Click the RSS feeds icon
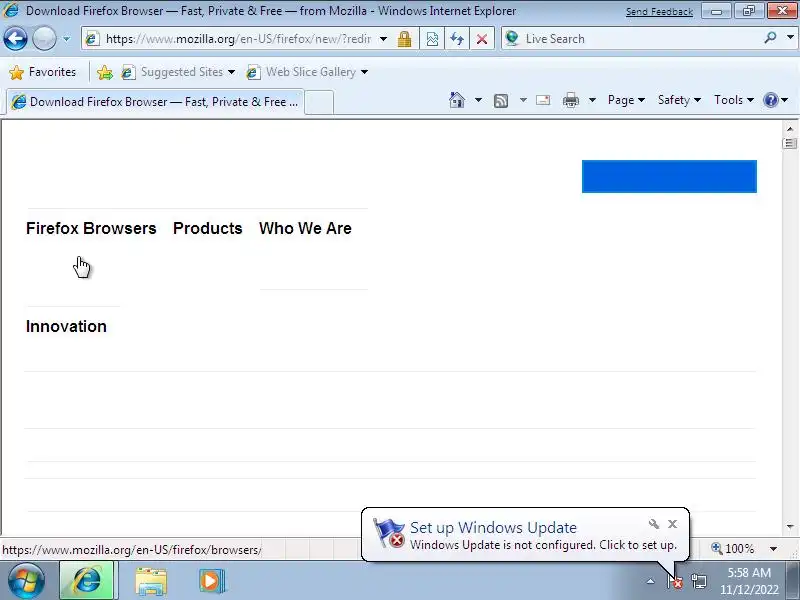The image size is (800, 600). pos(501,101)
